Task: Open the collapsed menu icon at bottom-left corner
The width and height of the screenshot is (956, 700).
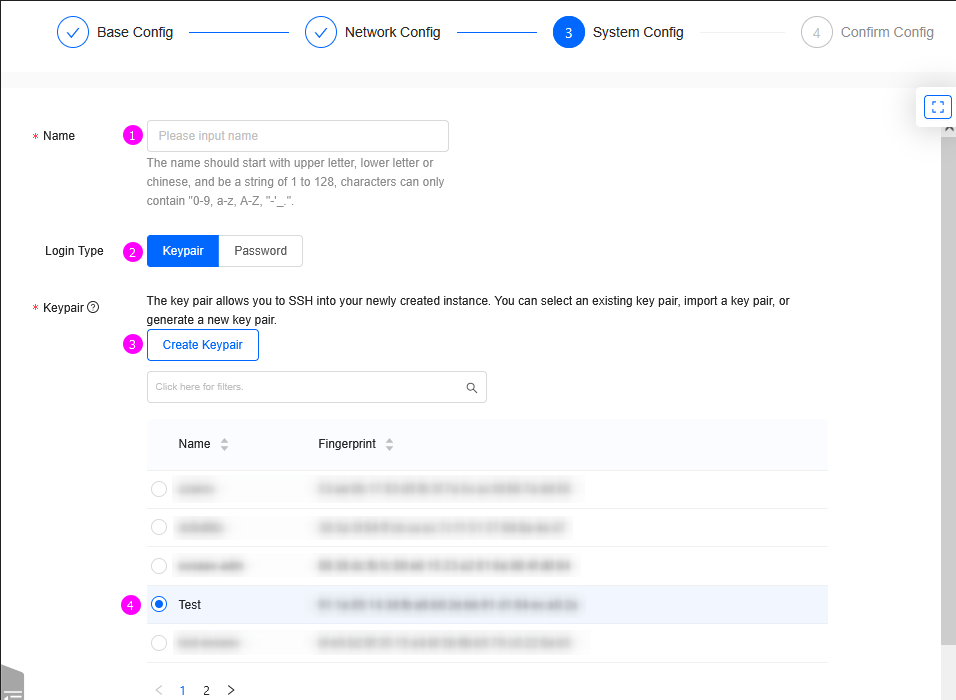Action: click(12, 685)
